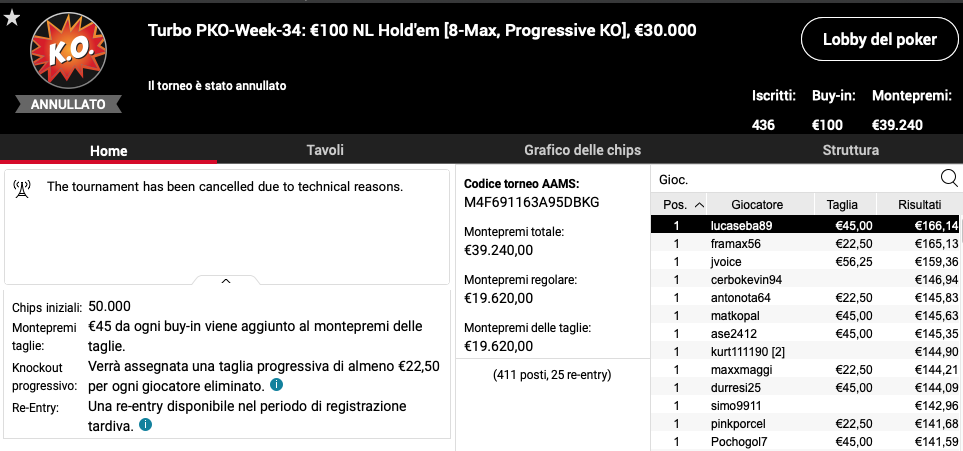This screenshot has height=451, width=963.
Task: Select the Home tab
Action: click(109, 151)
